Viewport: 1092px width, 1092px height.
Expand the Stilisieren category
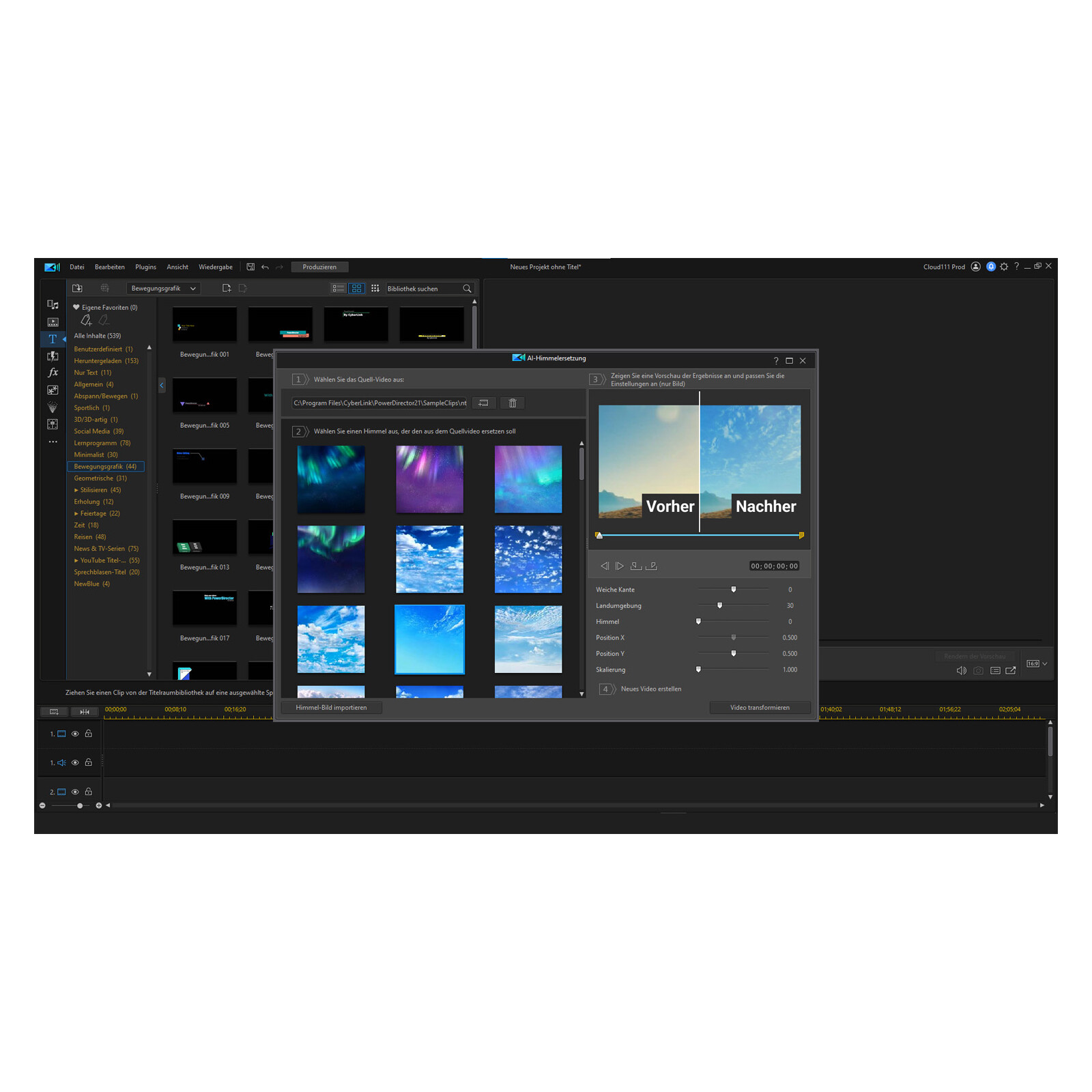click(76, 490)
